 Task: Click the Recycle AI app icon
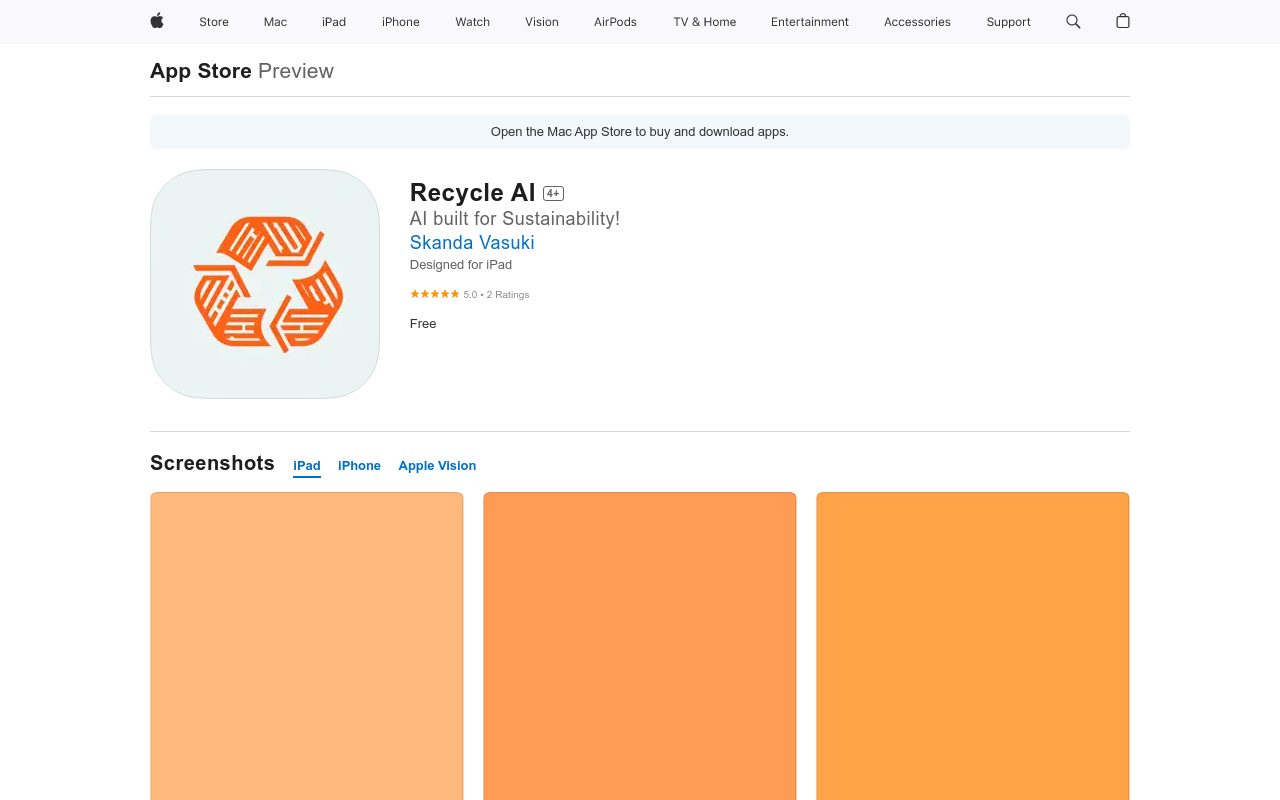(265, 284)
